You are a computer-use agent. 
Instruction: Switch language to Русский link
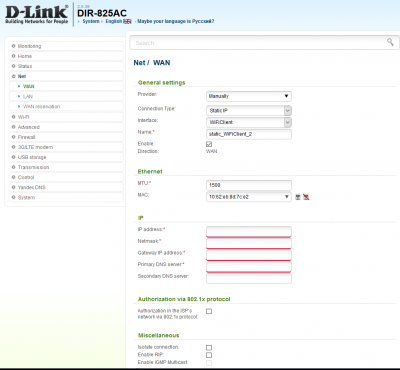tap(175, 21)
